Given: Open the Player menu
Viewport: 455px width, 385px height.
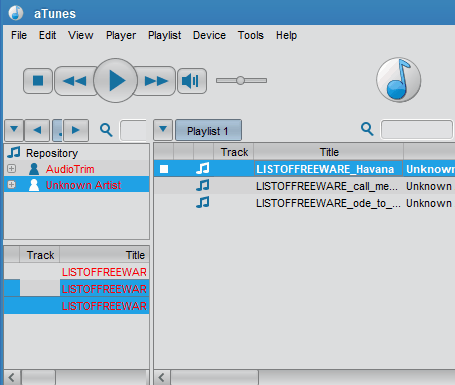Looking at the screenshot, I should coord(121,35).
